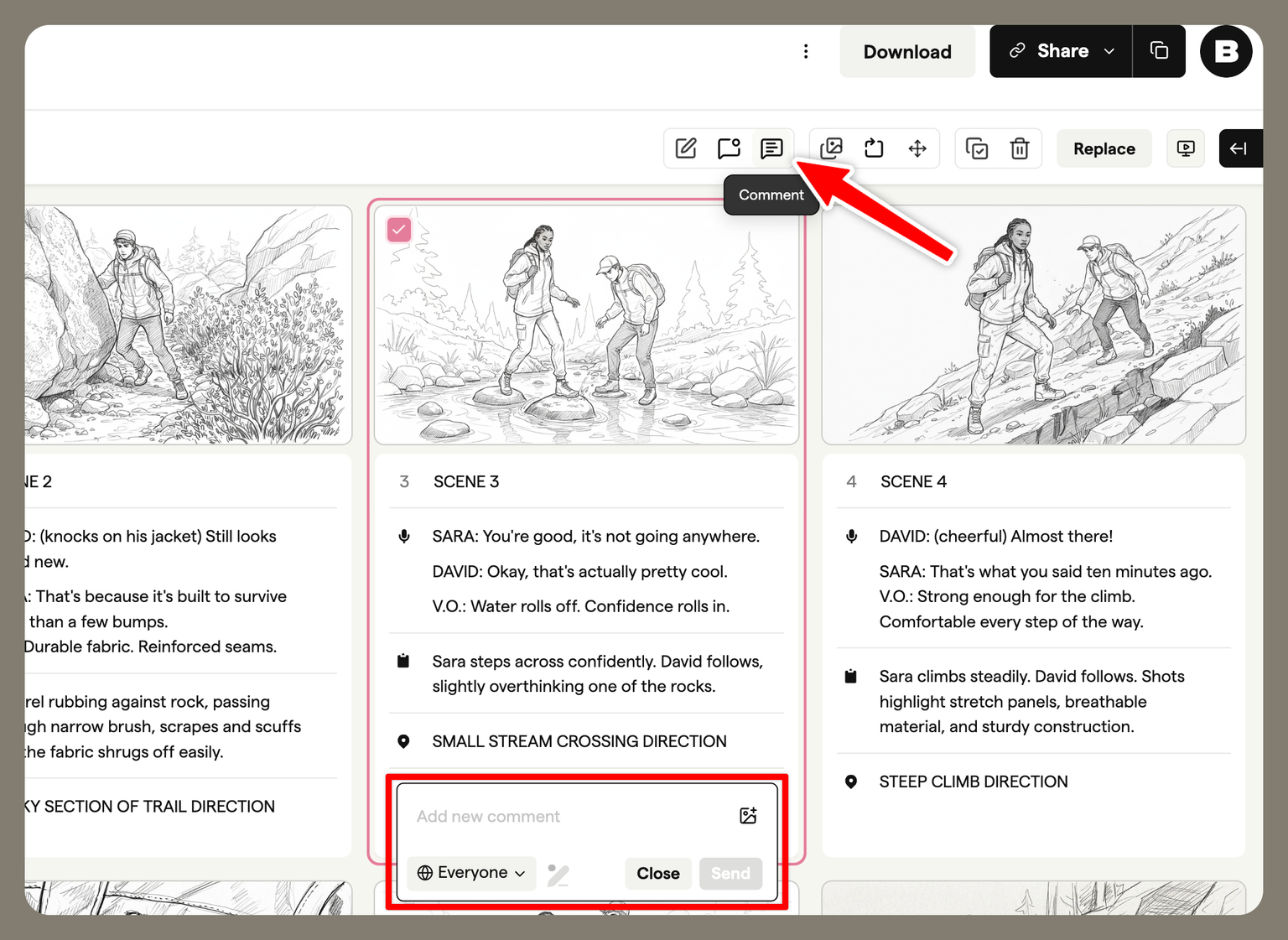Select the Scene 4 storyboard thumbnail
Image resolution: width=1288 pixels, height=940 pixels.
pyautogui.click(x=1033, y=325)
